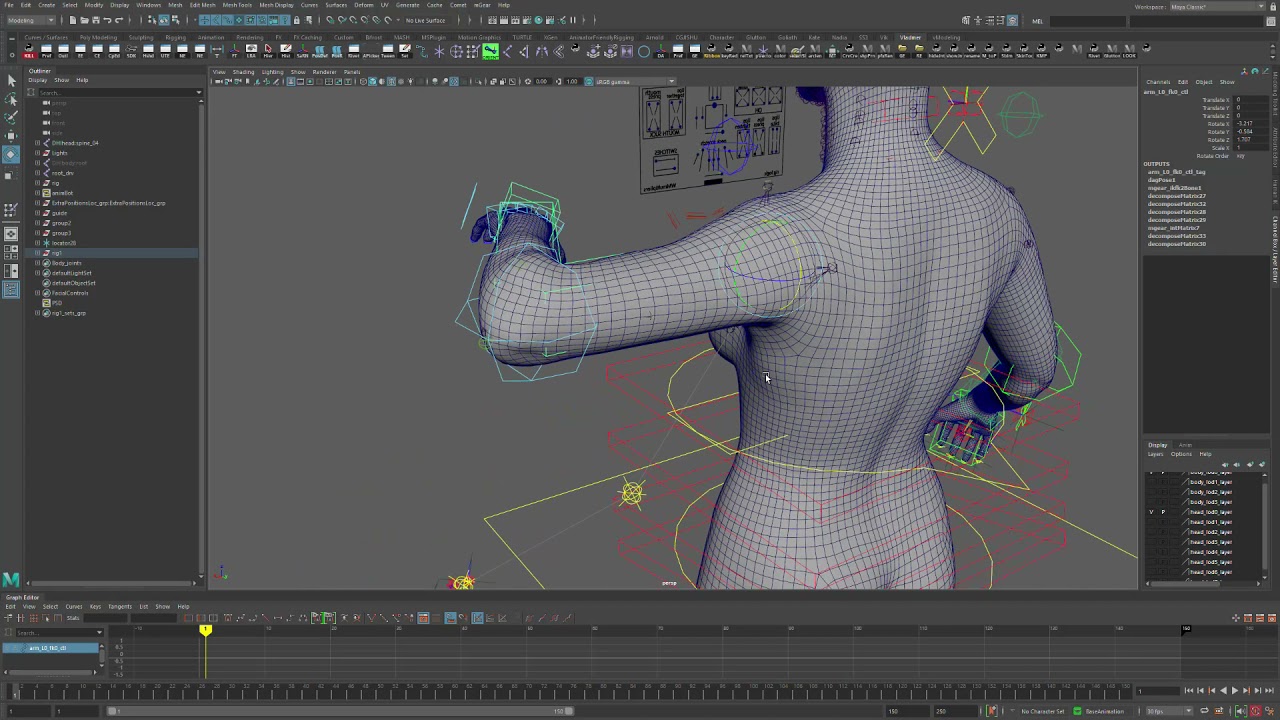Select arm_L0_fk0_ctl in the Graph Editor outliner

[51, 648]
